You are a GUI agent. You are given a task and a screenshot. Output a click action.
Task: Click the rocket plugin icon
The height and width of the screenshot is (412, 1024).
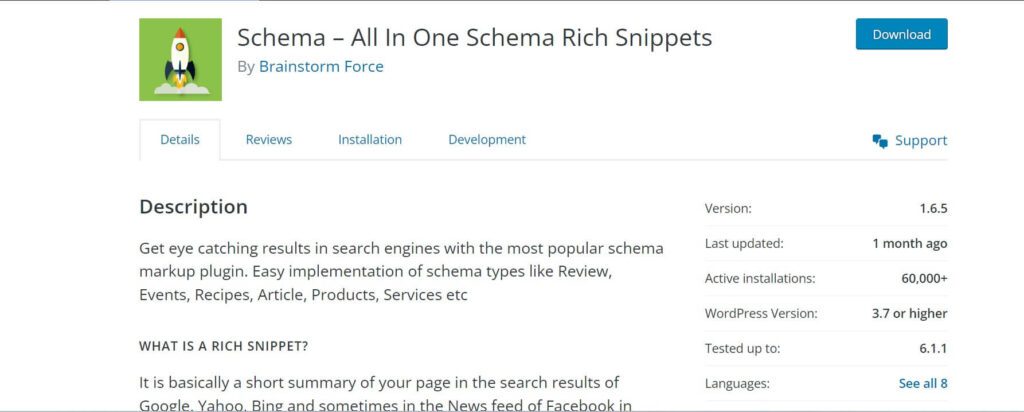pyautogui.click(x=180, y=59)
